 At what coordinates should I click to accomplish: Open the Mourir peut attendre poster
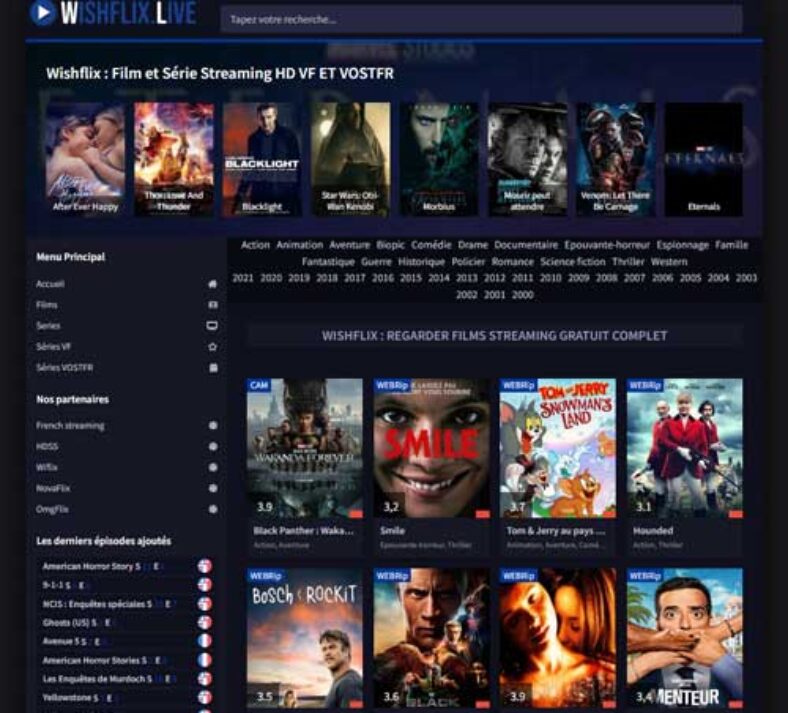pyautogui.click(x=527, y=159)
